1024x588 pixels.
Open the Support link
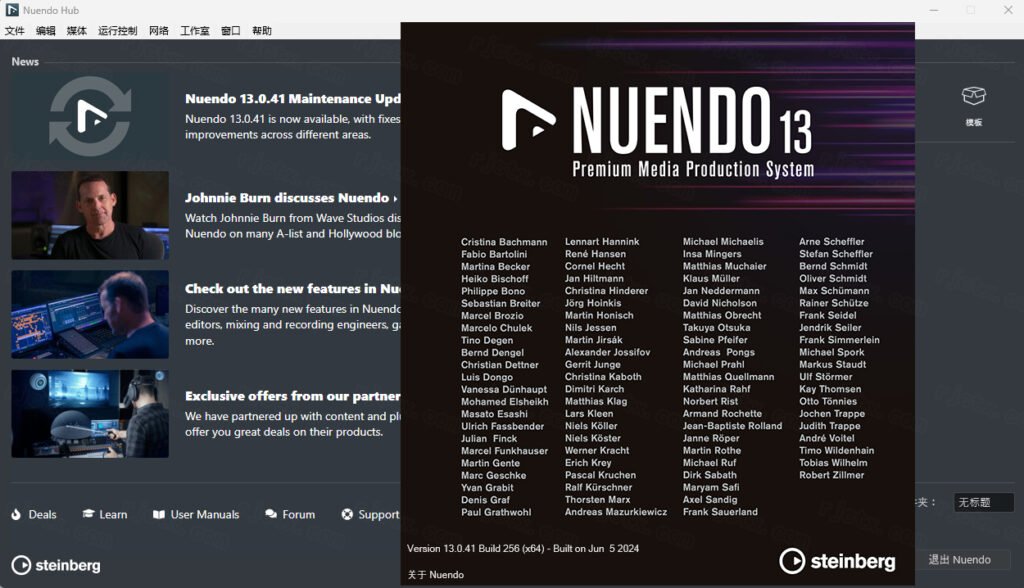(x=379, y=515)
